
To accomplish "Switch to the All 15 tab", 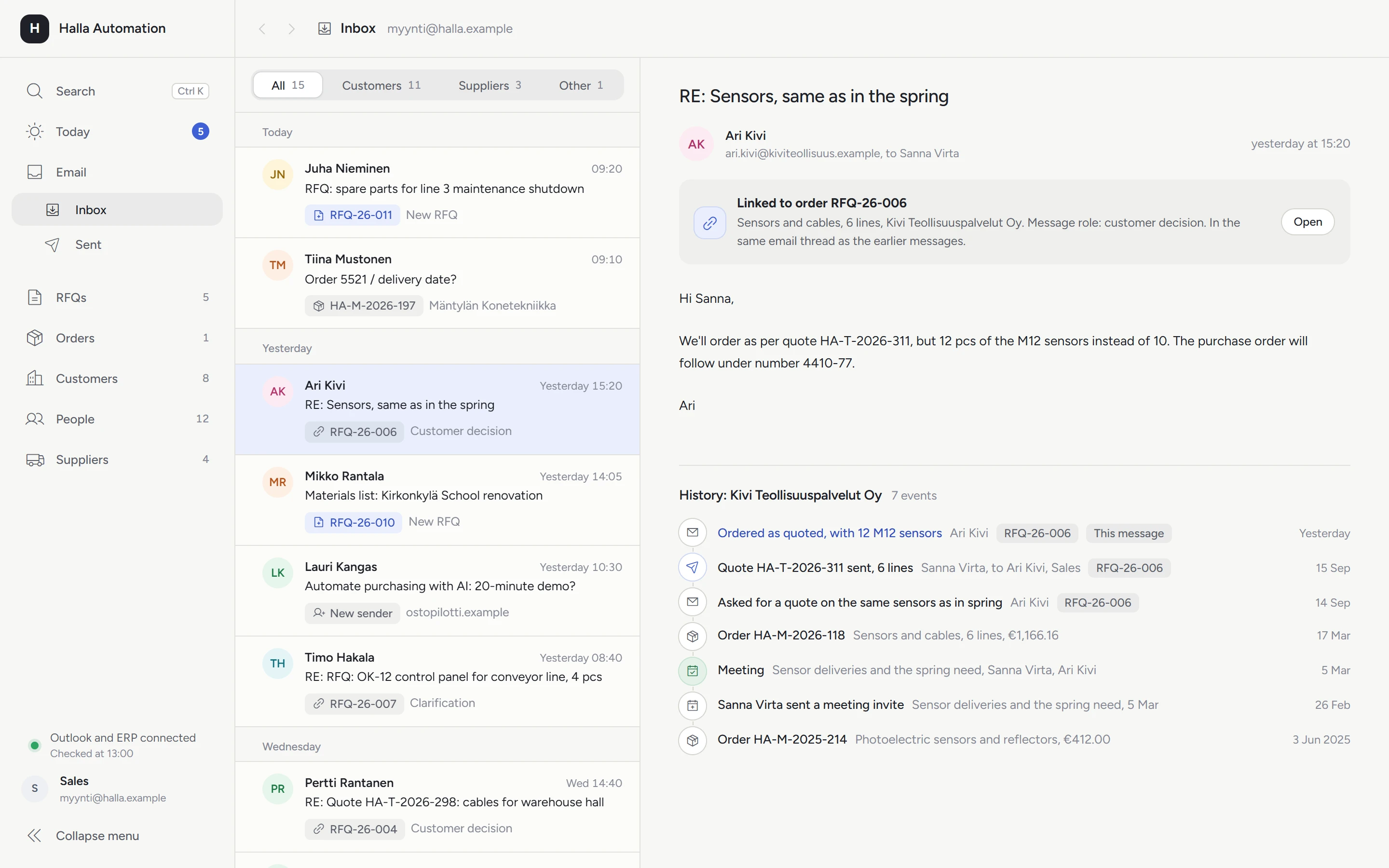I will click(x=287, y=85).
